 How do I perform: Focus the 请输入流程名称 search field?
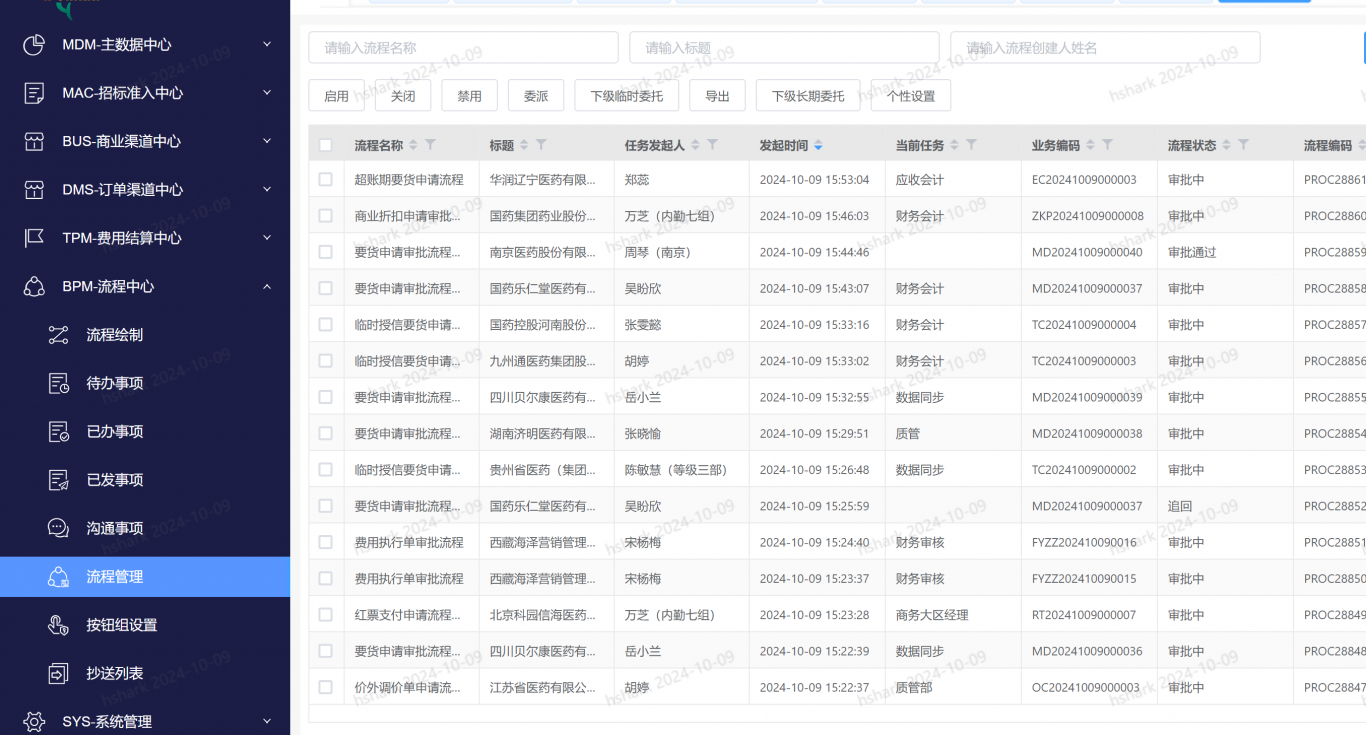(463, 47)
